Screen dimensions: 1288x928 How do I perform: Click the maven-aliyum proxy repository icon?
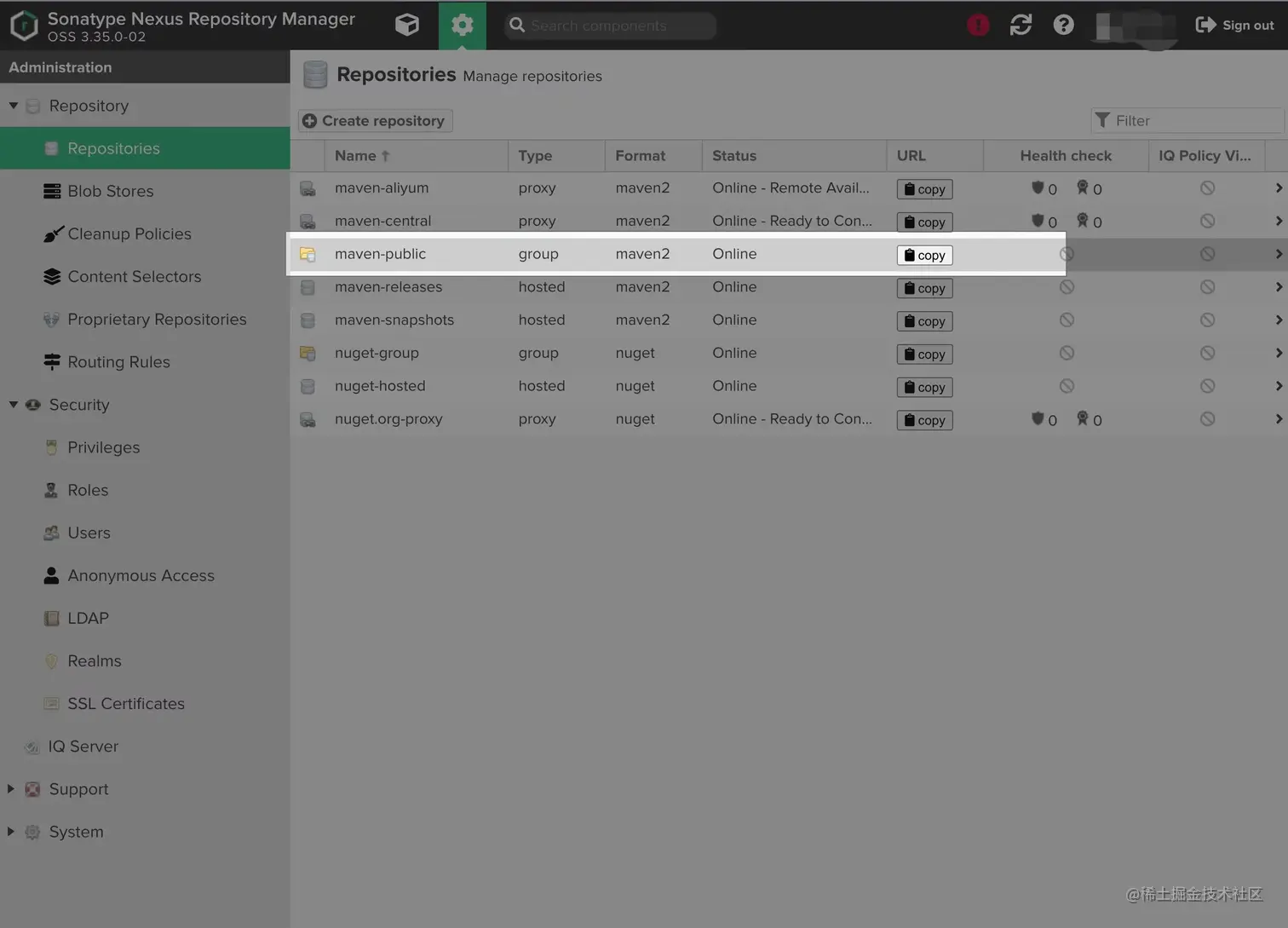click(308, 188)
